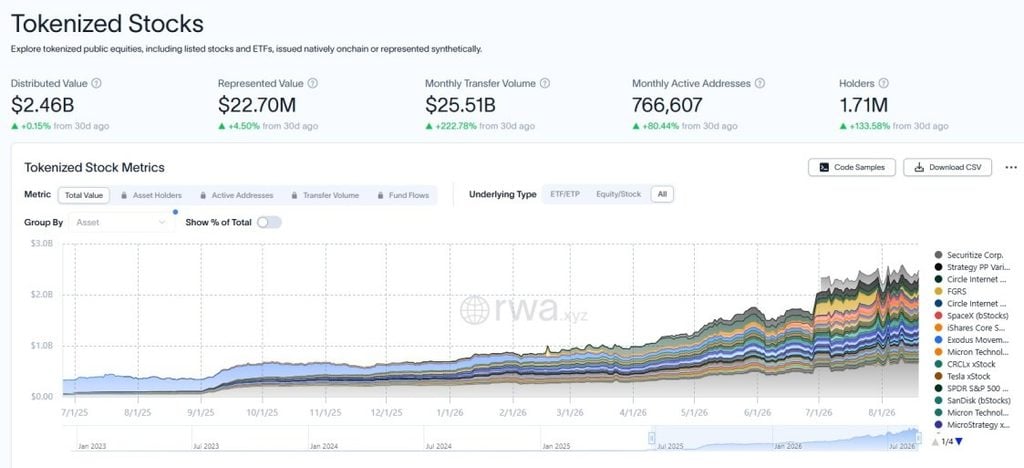The image size is (1024, 468).
Task: Click green Micron Technol... legend dot
Action: pos(938,413)
